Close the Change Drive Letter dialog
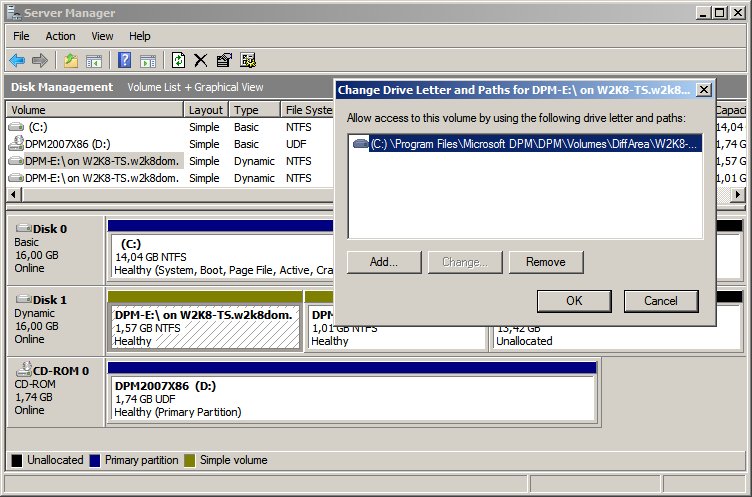The width and height of the screenshot is (752, 497). (x=704, y=90)
